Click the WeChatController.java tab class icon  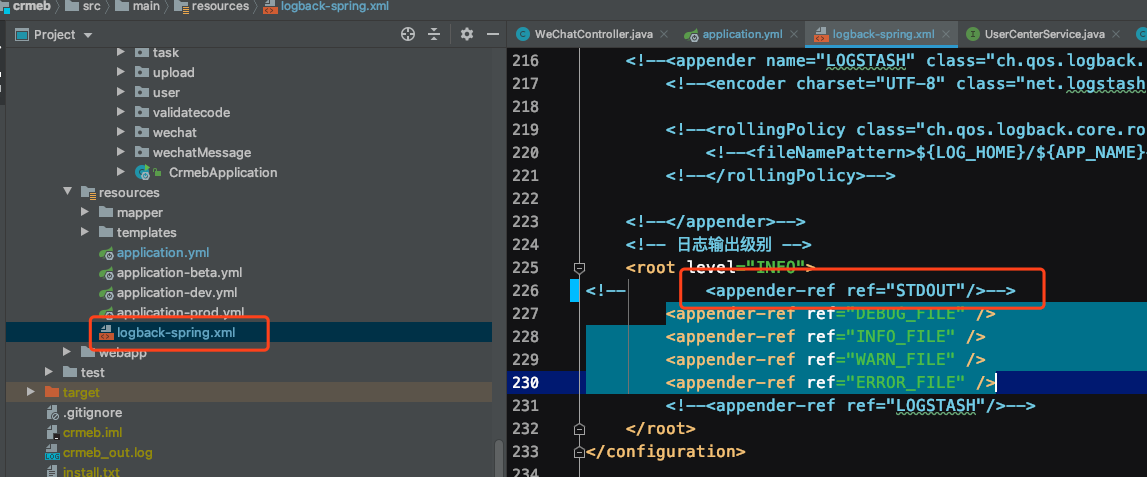[522, 34]
